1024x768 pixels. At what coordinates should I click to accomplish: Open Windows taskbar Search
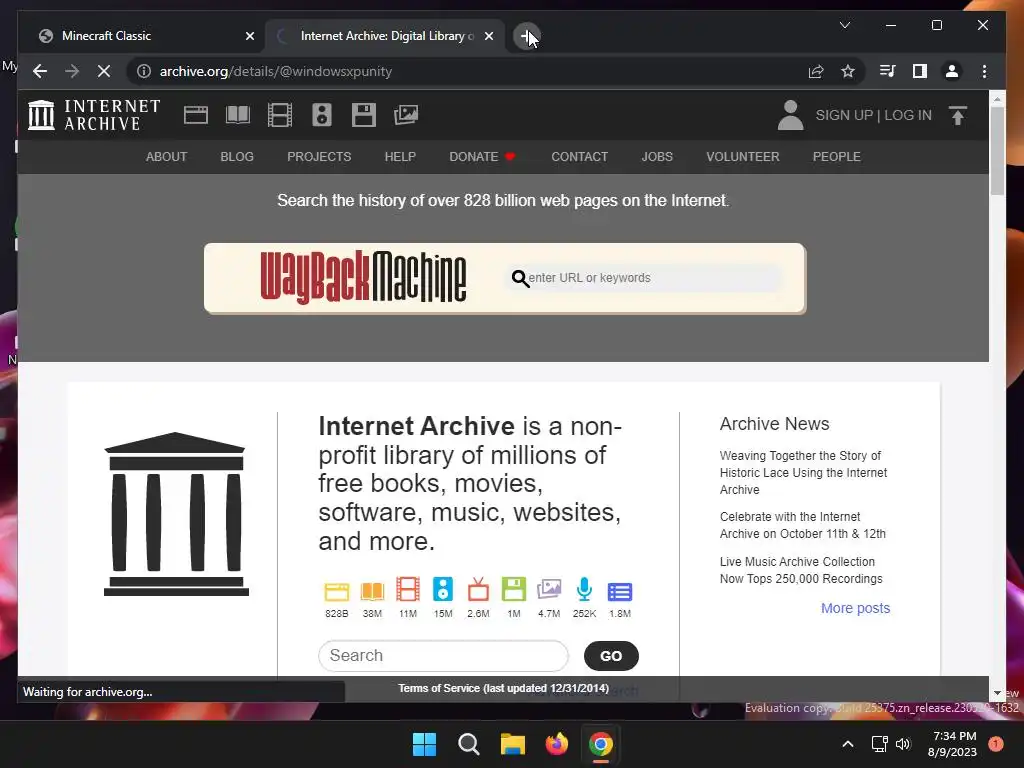tap(469, 744)
